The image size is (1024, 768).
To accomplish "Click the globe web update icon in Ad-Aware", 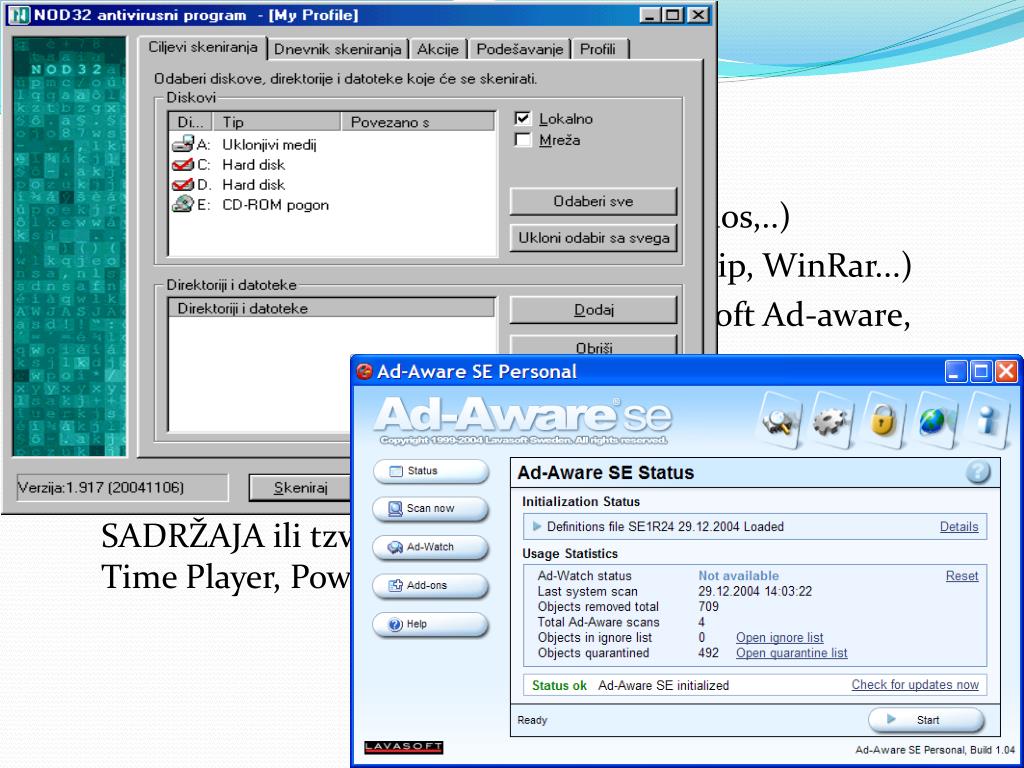I will click(936, 421).
